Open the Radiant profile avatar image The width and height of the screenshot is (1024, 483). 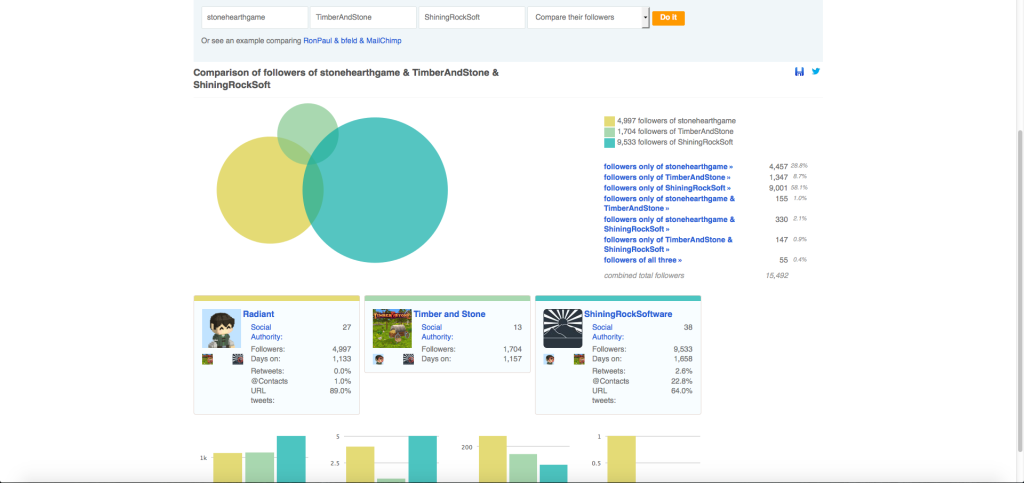coord(221,328)
